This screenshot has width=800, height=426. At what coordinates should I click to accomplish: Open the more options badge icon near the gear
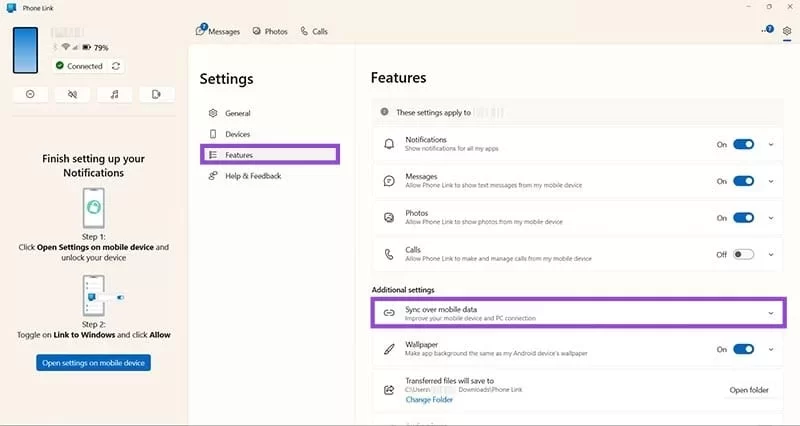pyautogui.click(x=767, y=31)
